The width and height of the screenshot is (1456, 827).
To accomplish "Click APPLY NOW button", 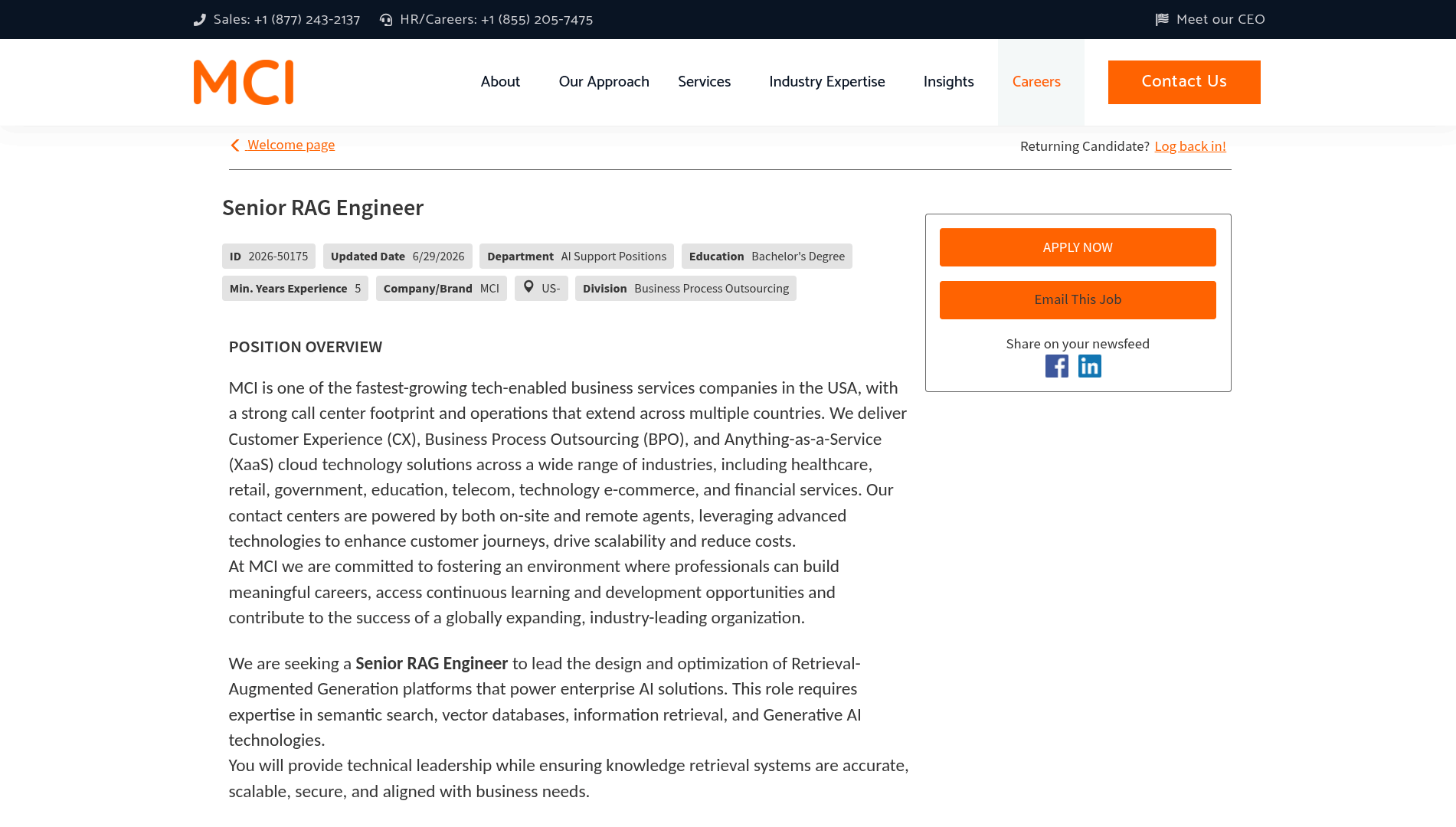I will 1078,247.
